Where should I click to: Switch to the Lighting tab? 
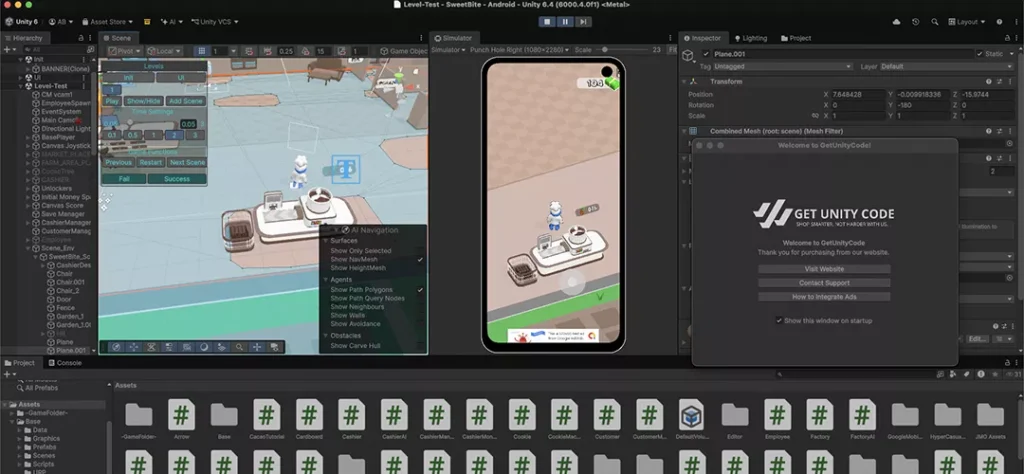(x=750, y=38)
